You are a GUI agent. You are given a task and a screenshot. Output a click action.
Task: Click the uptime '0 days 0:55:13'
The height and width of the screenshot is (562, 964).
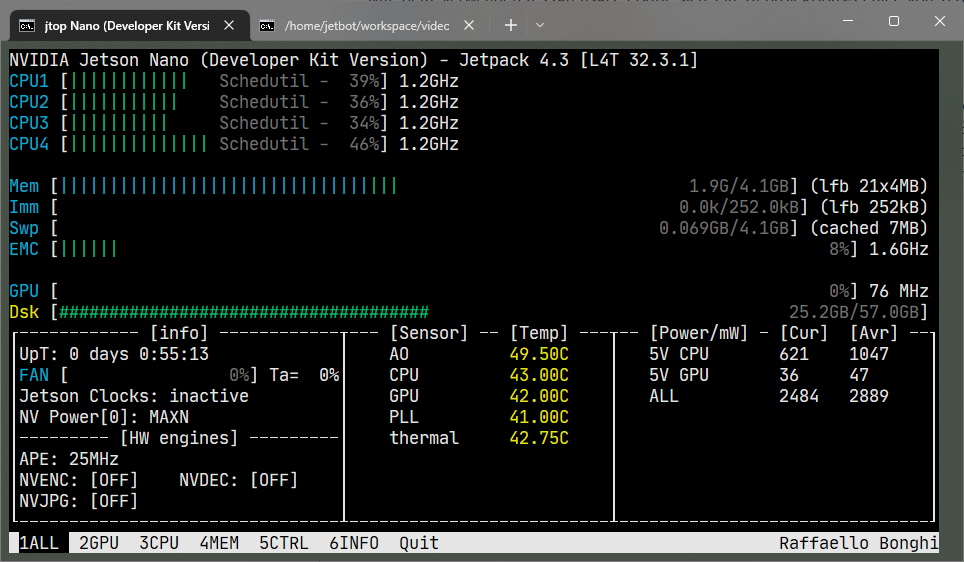(139, 354)
